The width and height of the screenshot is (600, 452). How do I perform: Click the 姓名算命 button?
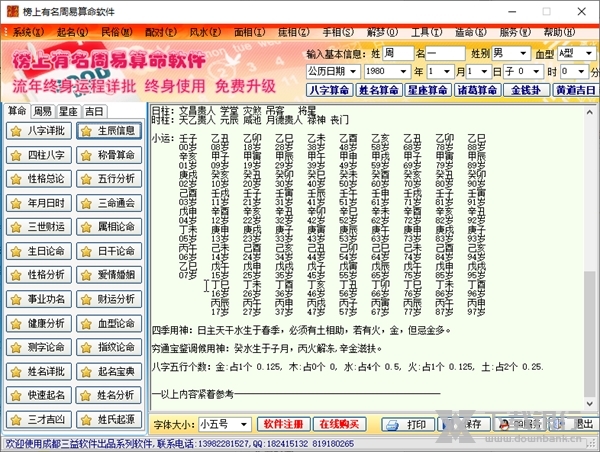[378, 90]
